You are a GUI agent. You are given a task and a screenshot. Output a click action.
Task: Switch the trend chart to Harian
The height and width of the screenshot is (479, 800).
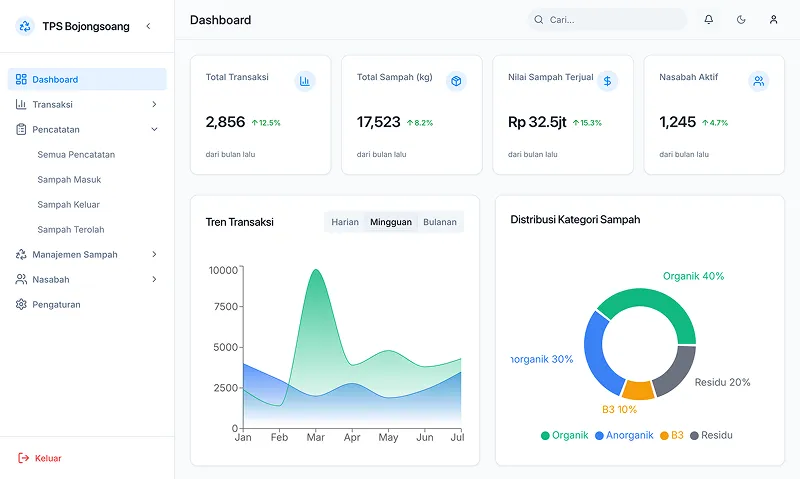click(345, 222)
